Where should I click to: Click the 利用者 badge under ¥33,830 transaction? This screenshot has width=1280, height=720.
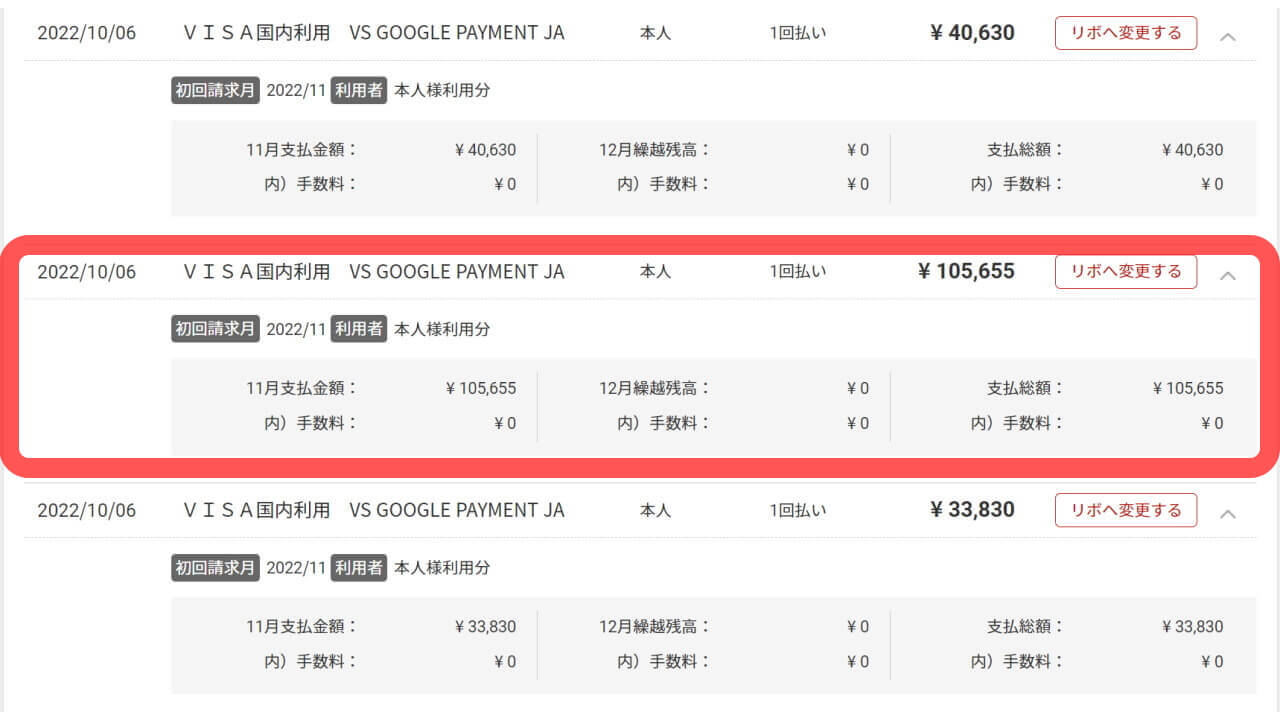[x=359, y=567]
